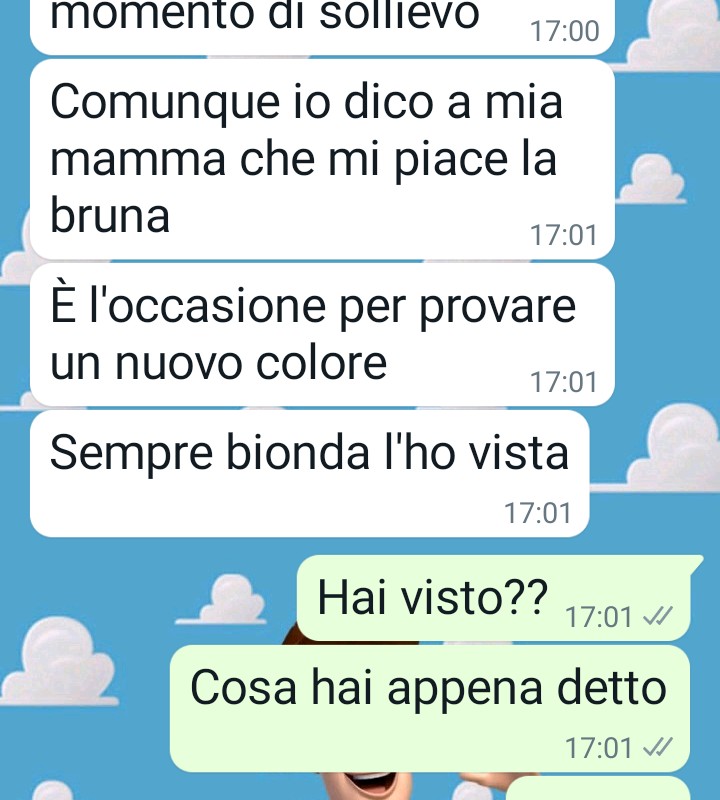Select the "Sempre bionda l'ho vista" message
Viewport: 720px width, 800px height.
point(310,474)
